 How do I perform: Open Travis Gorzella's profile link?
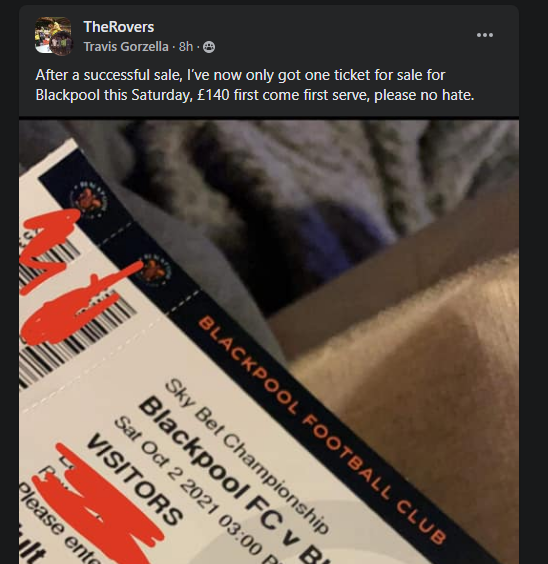[x=126, y=47]
